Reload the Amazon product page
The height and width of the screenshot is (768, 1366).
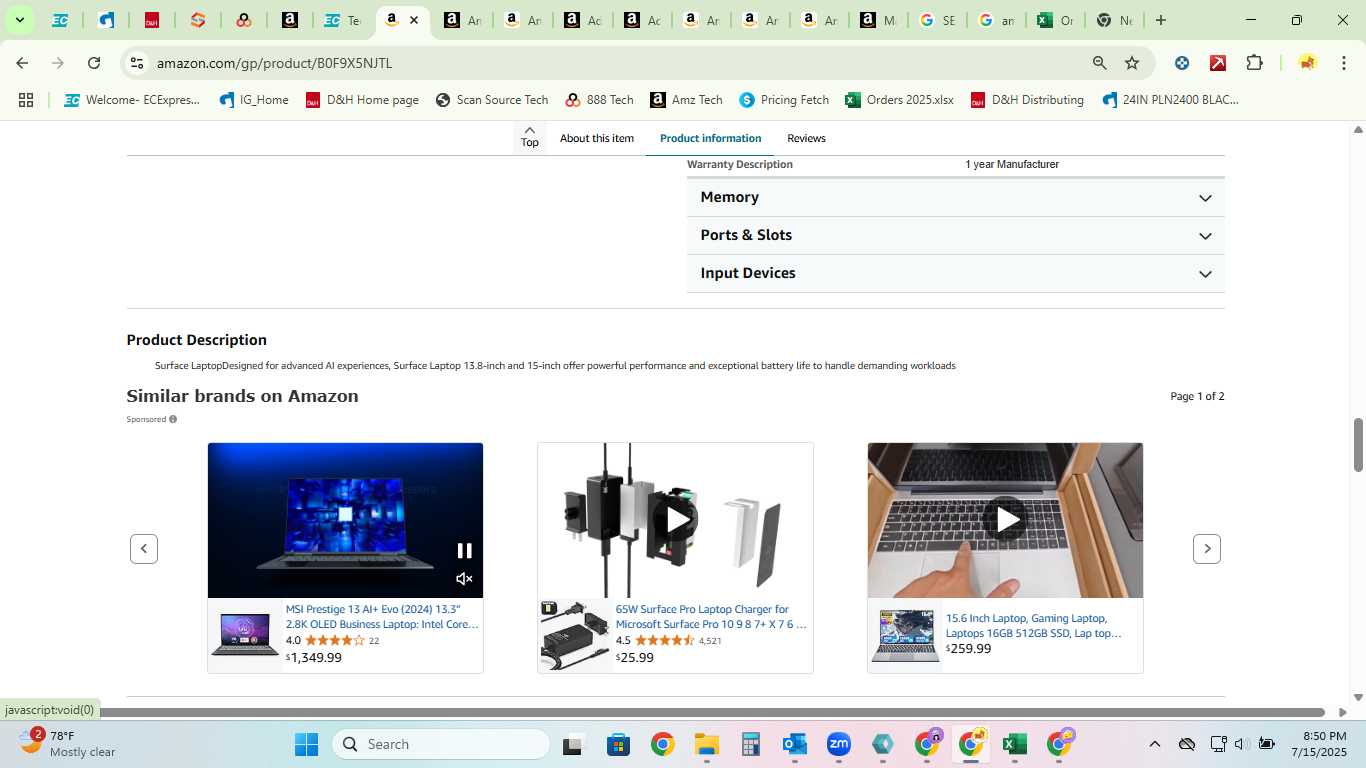click(94, 63)
